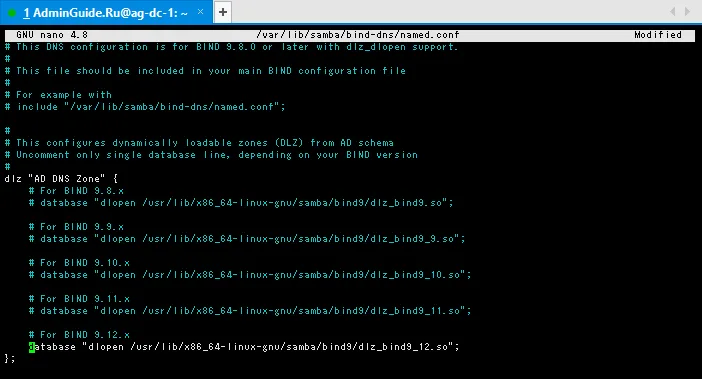The image size is (702, 379).
Task: Close the AdminGuide.Ru@ag-dc-1 tab
Action: coord(201,12)
